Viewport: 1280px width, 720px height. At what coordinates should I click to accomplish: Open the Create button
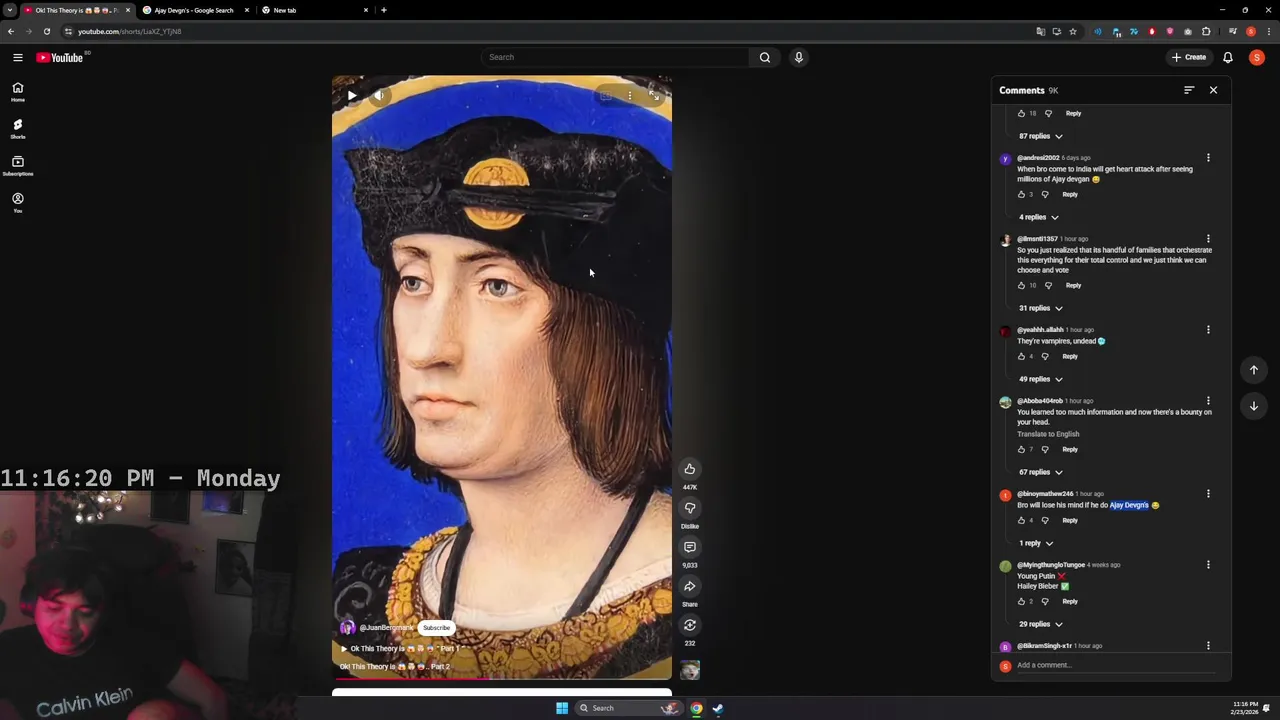coord(1189,57)
